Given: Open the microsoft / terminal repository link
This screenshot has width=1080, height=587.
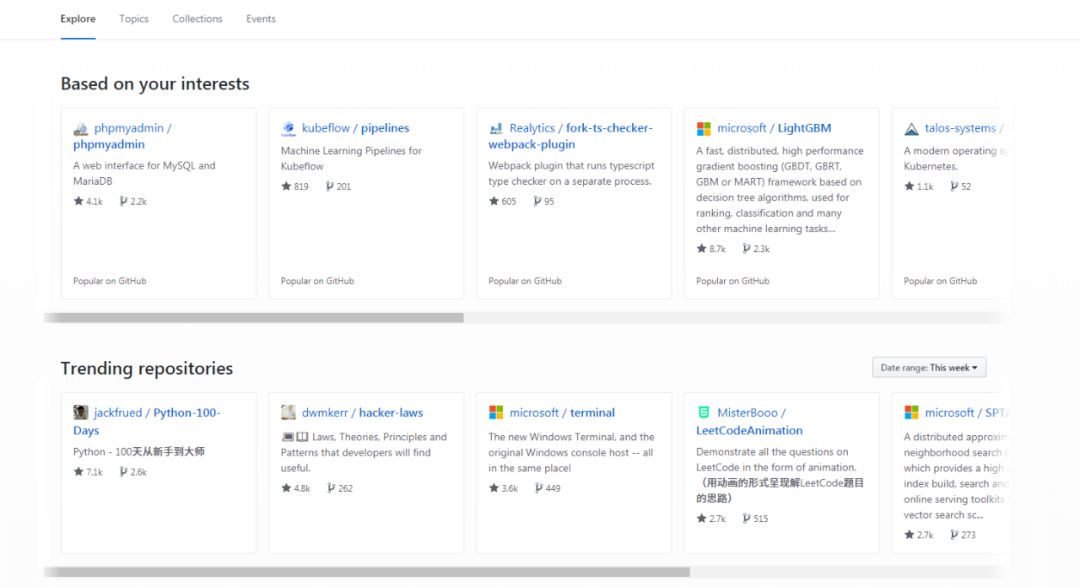Looking at the screenshot, I should [562, 413].
